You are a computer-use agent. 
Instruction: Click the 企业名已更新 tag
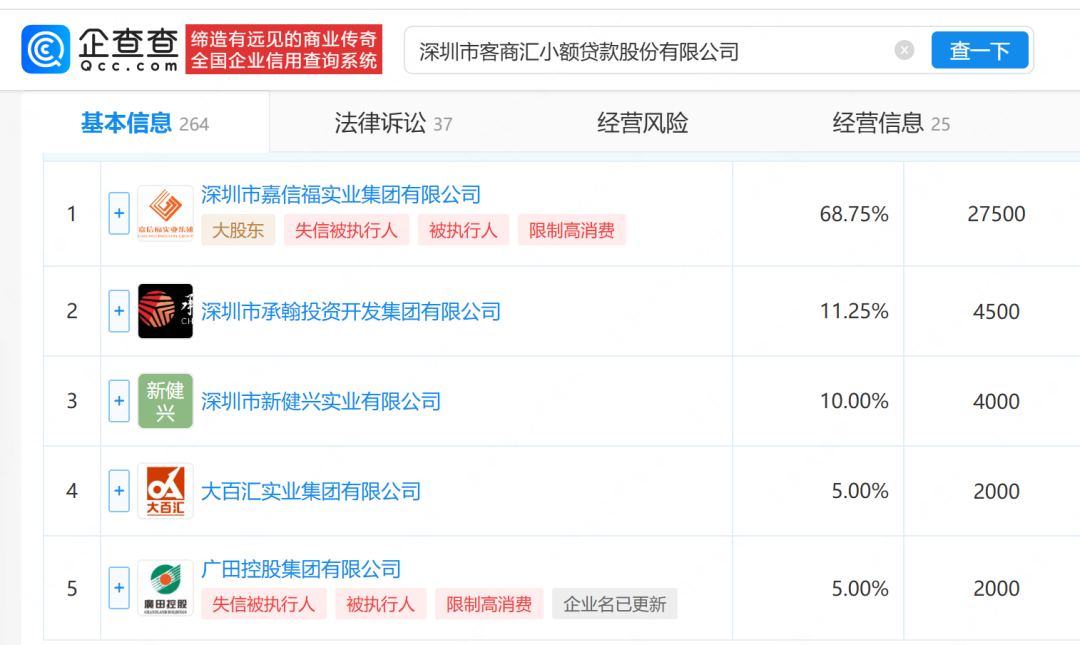pos(615,604)
